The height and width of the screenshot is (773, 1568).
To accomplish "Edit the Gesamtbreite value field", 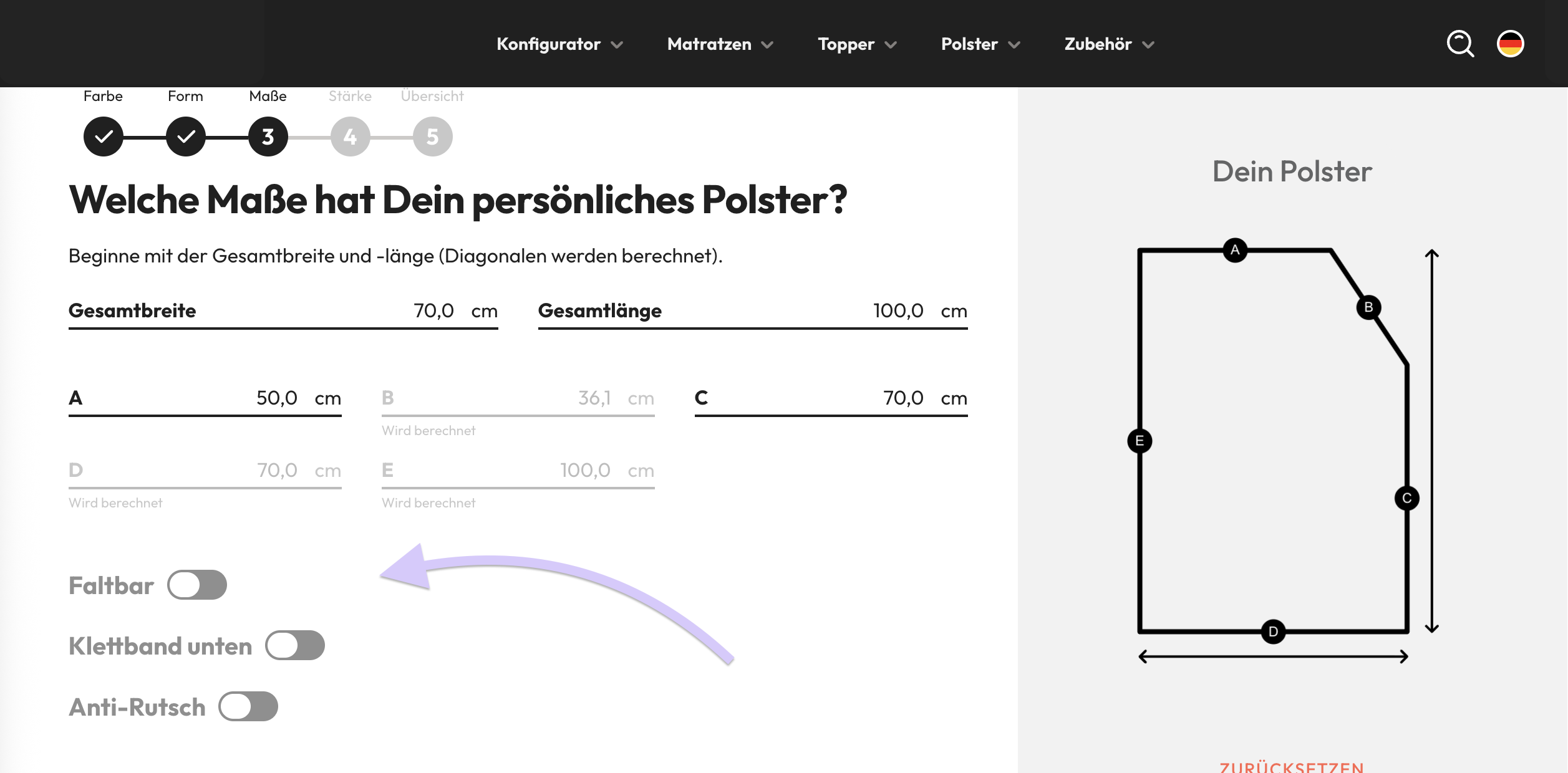I will pos(434,311).
